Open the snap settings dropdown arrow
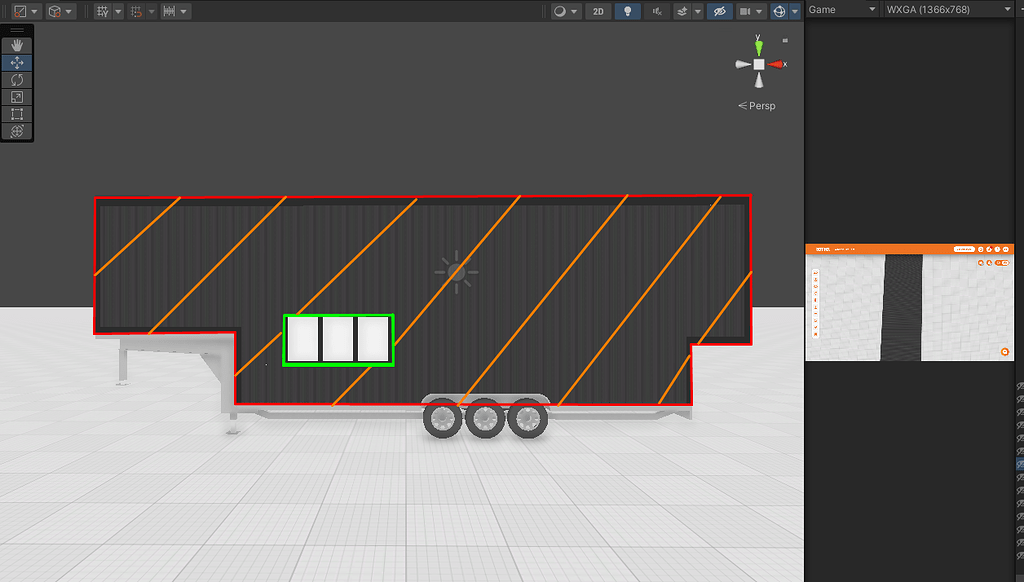Image resolution: width=1024 pixels, height=582 pixels. (152, 11)
